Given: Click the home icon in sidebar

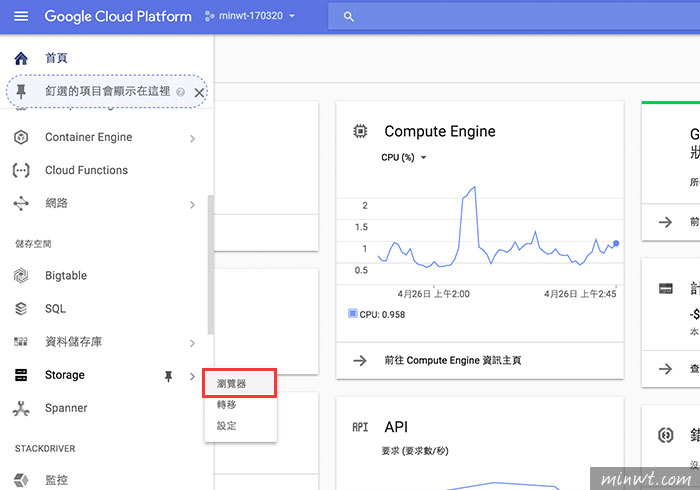Looking at the screenshot, I should click(x=21, y=58).
